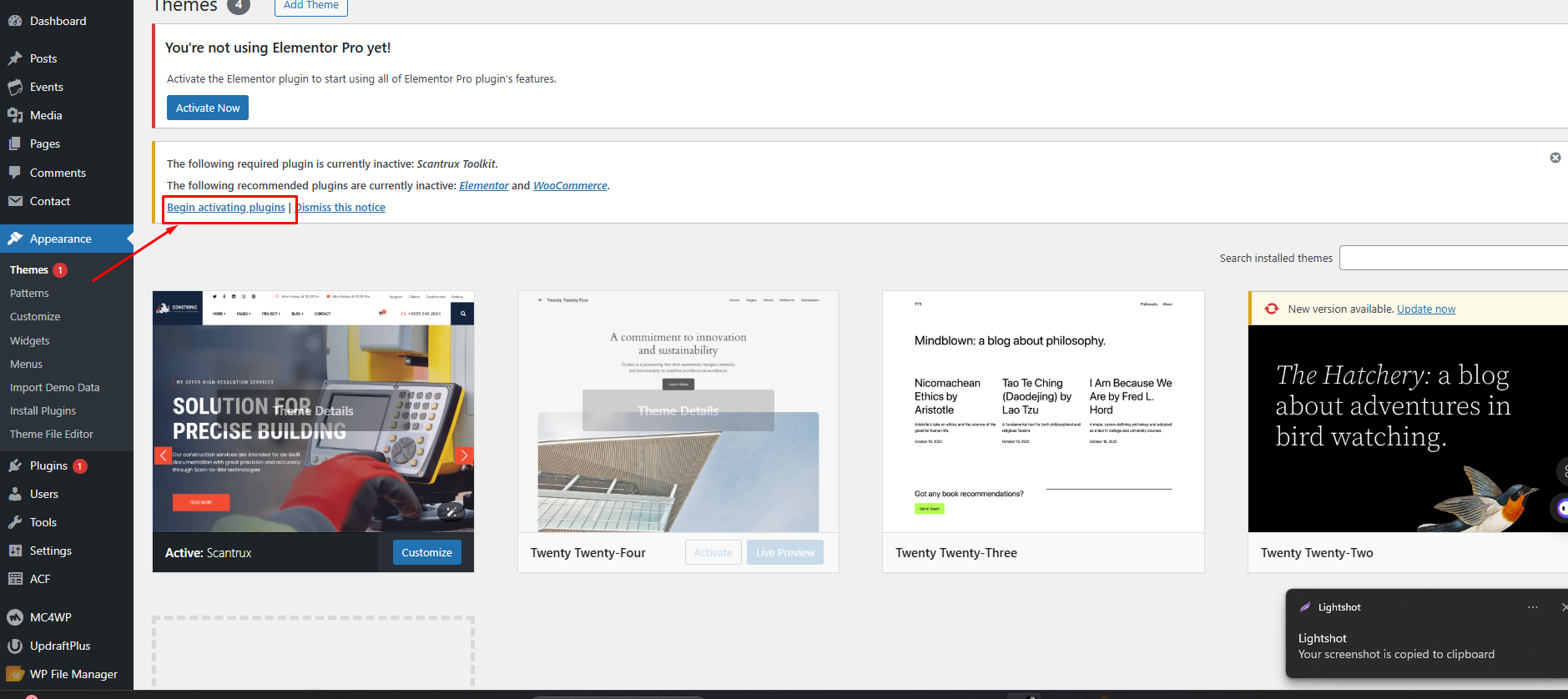This screenshot has width=1568, height=699.
Task: Click the Media library icon
Action: point(15,115)
